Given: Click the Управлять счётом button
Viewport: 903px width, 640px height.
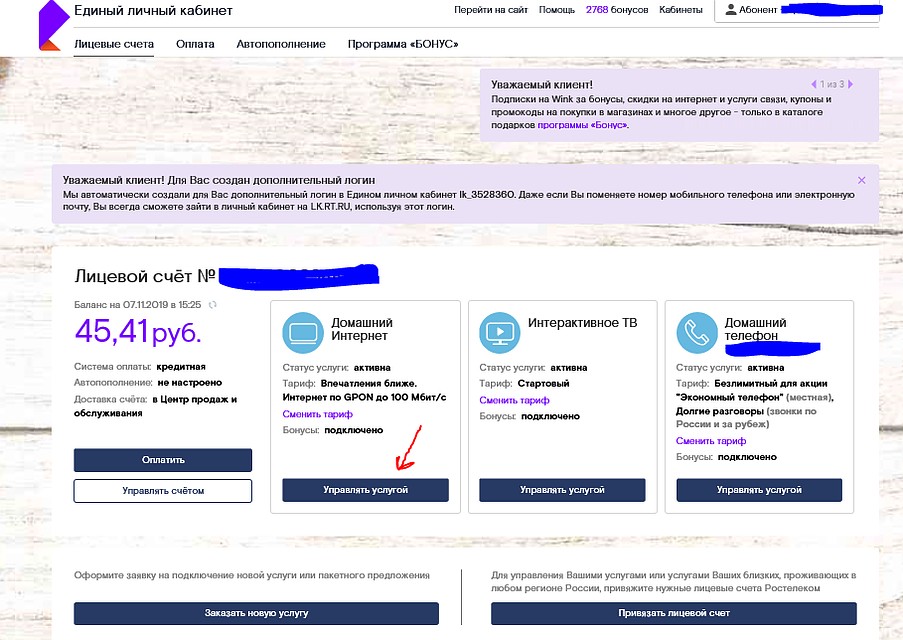Looking at the screenshot, I should pyautogui.click(x=163, y=491).
